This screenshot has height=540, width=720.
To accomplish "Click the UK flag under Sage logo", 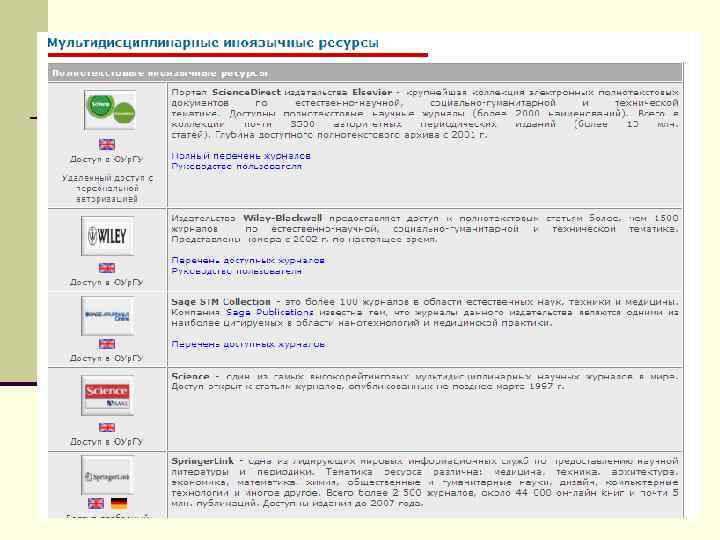I will click(107, 344).
